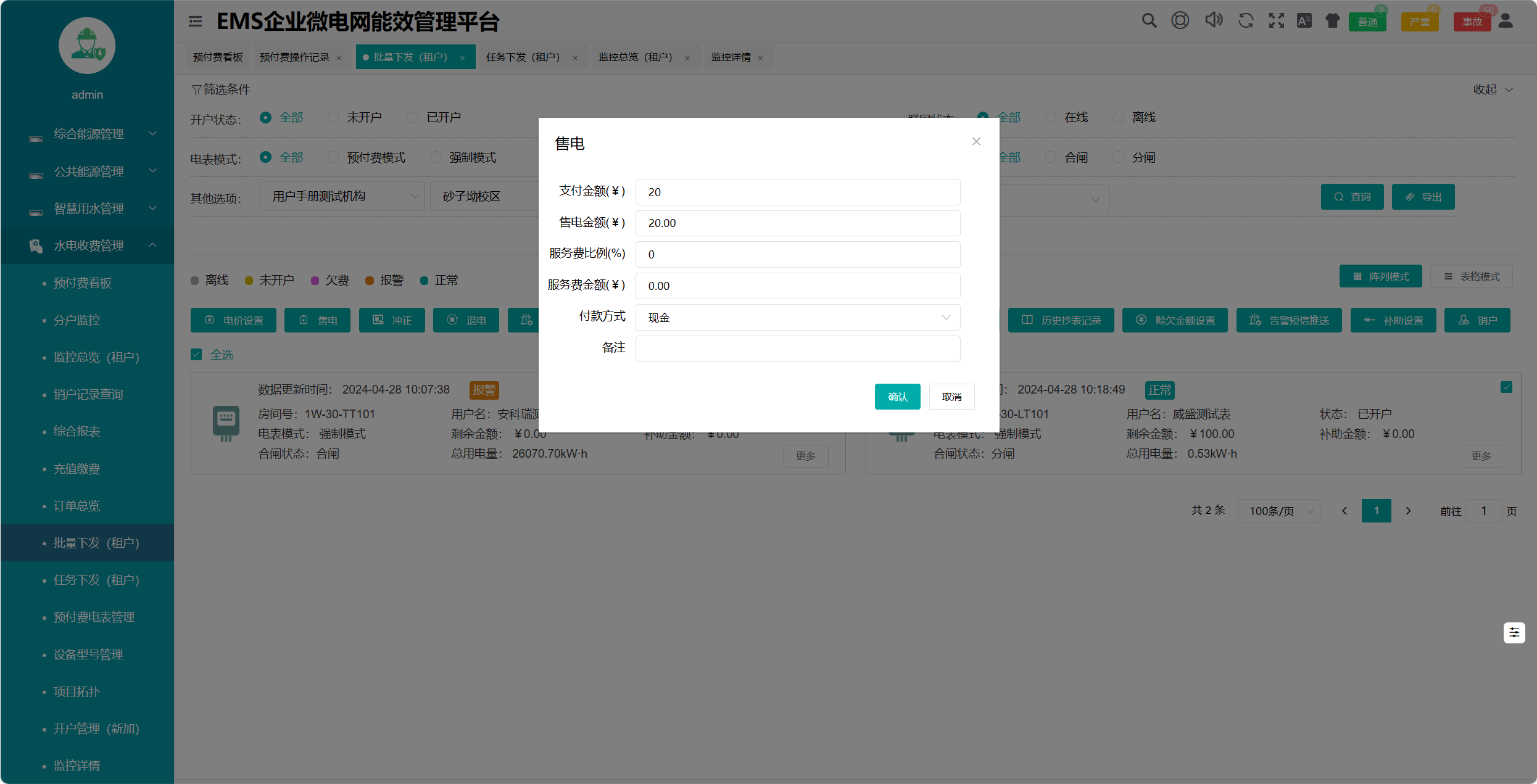This screenshot has height=784, width=1537.
Task: Click the search magnifier icon in header
Action: coord(1148,20)
